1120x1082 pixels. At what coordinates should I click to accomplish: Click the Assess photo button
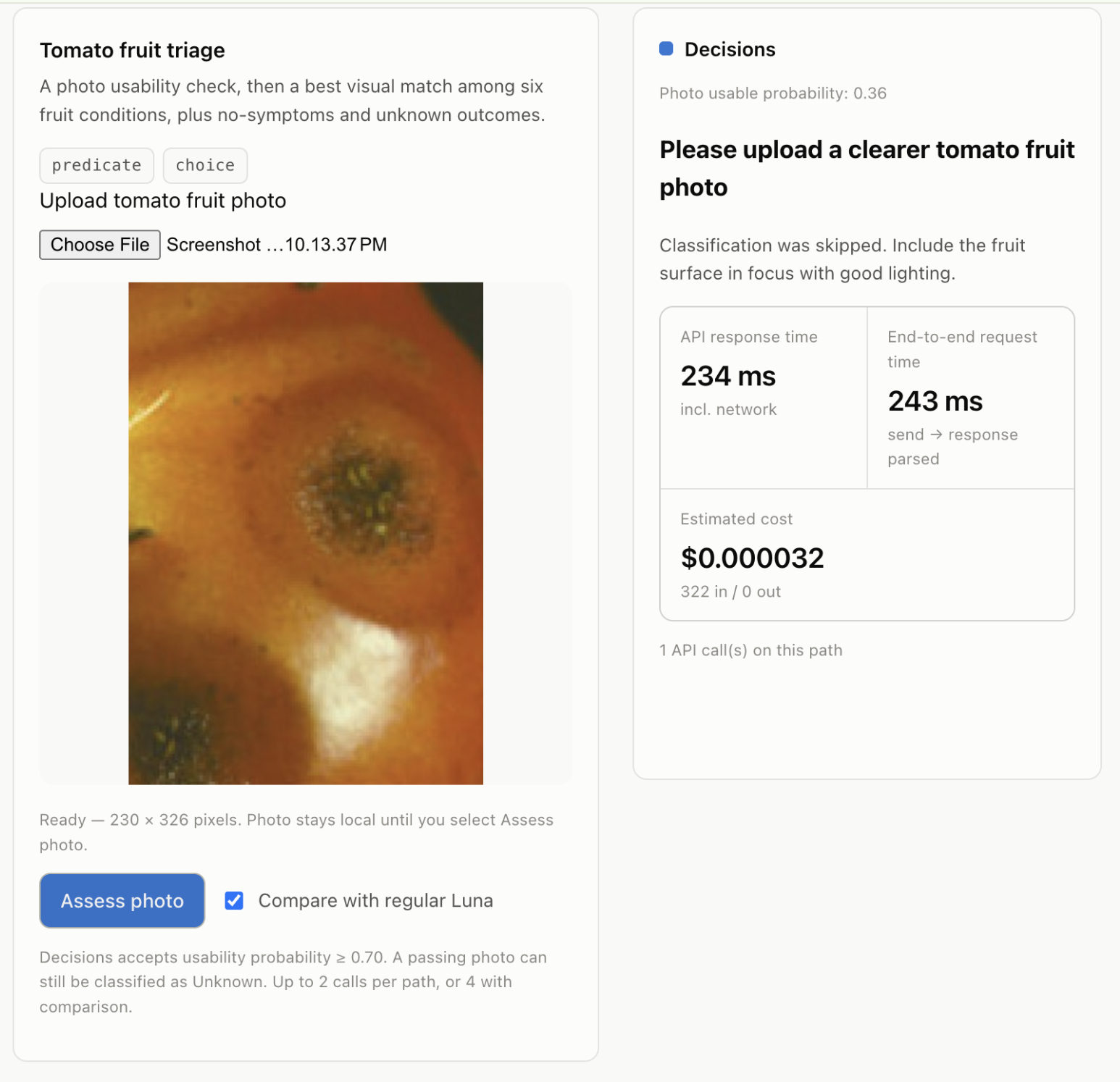coord(122,900)
